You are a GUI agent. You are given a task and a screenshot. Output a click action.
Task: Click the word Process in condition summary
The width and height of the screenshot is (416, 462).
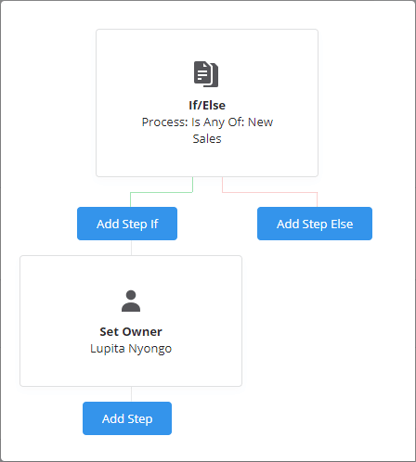coord(165,122)
